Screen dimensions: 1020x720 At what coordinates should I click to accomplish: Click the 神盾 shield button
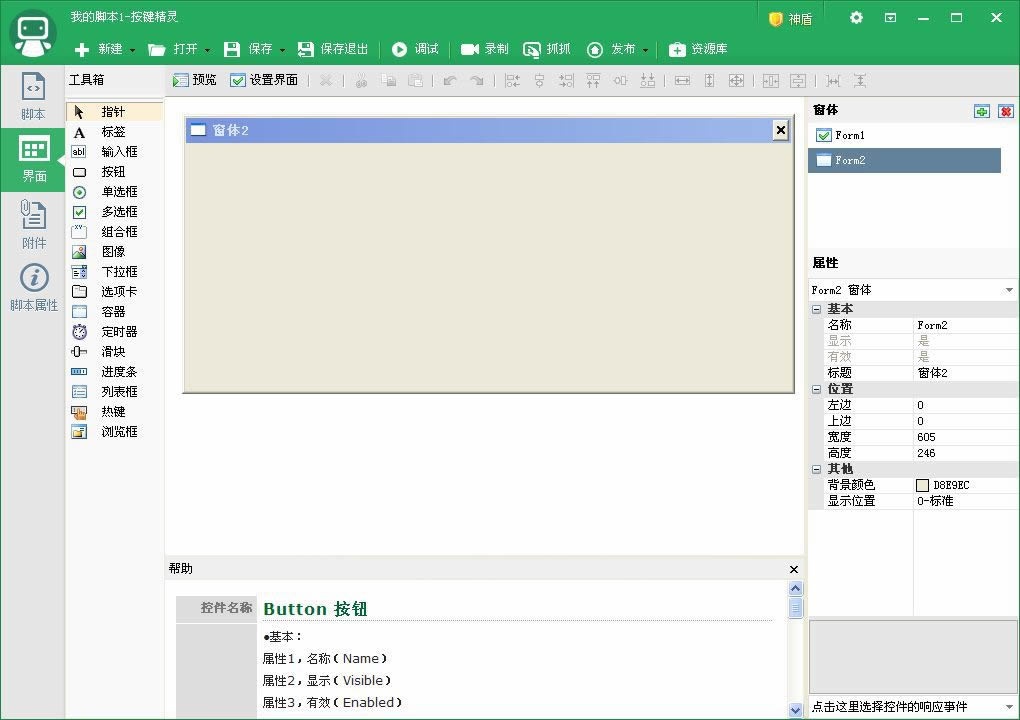coord(790,19)
